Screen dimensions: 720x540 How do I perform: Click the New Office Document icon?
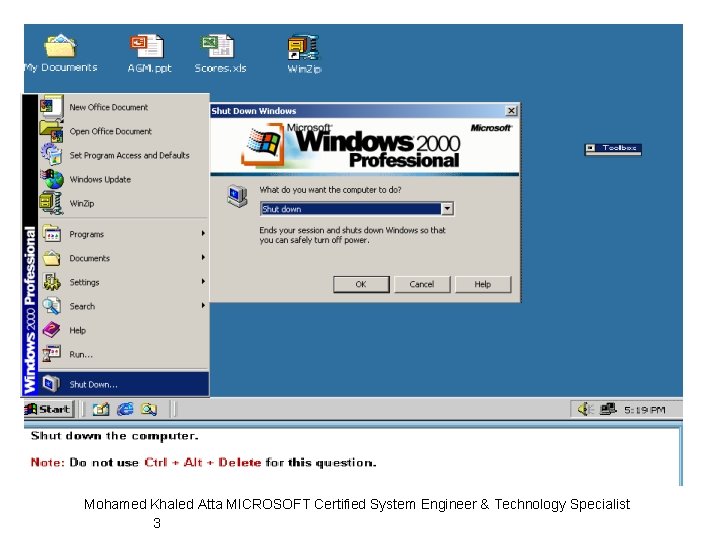51,107
